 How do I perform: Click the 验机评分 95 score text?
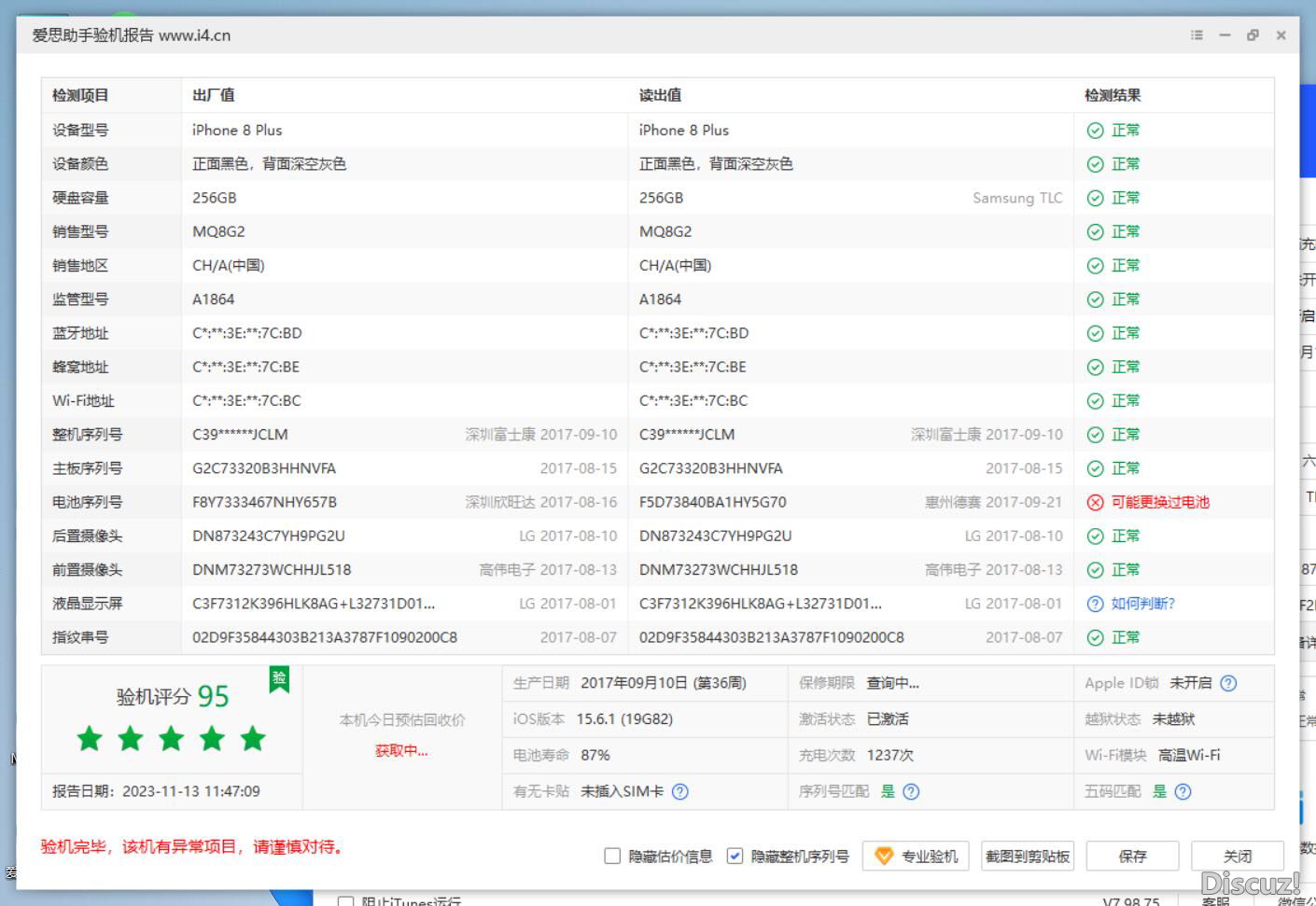[x=173, y=696]
